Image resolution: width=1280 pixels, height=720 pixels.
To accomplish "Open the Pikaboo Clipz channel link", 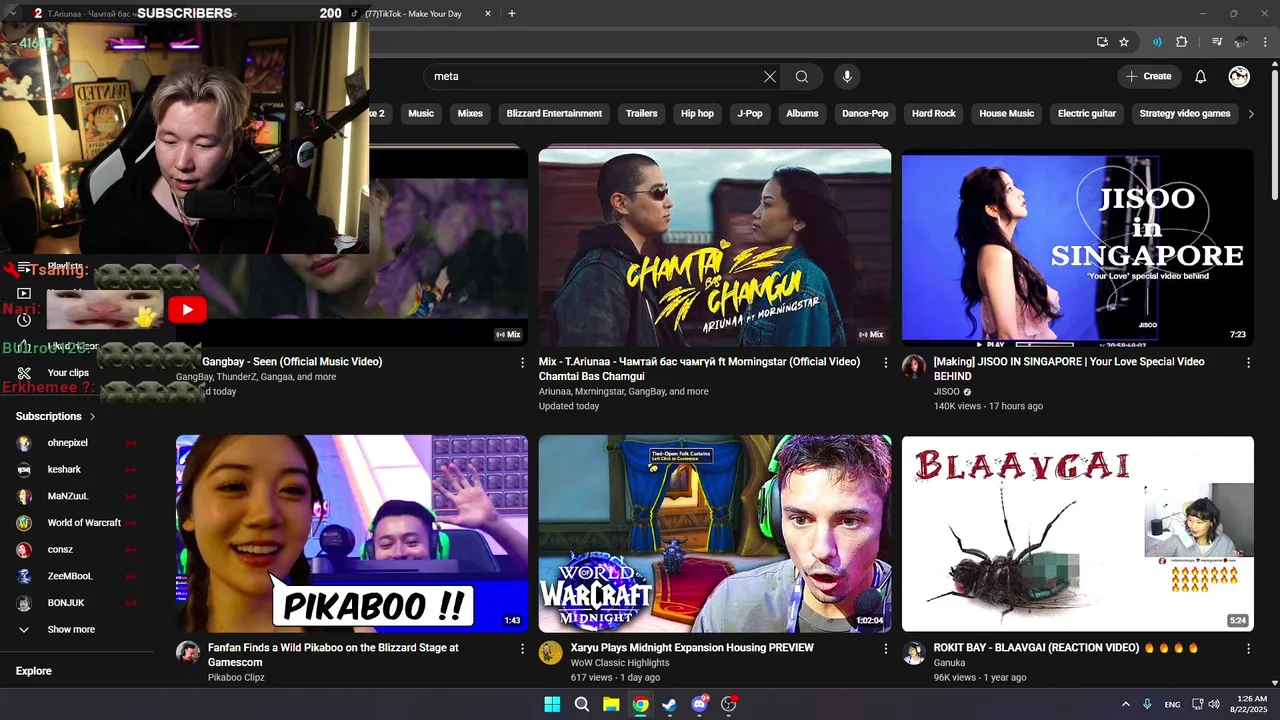I will 236,677.
